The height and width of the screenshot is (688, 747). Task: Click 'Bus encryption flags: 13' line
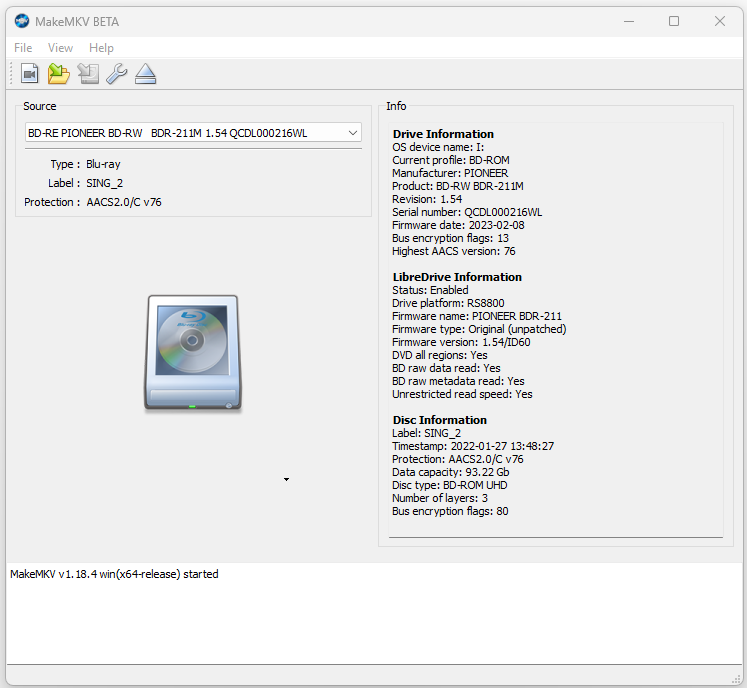[x=450, y=238]
